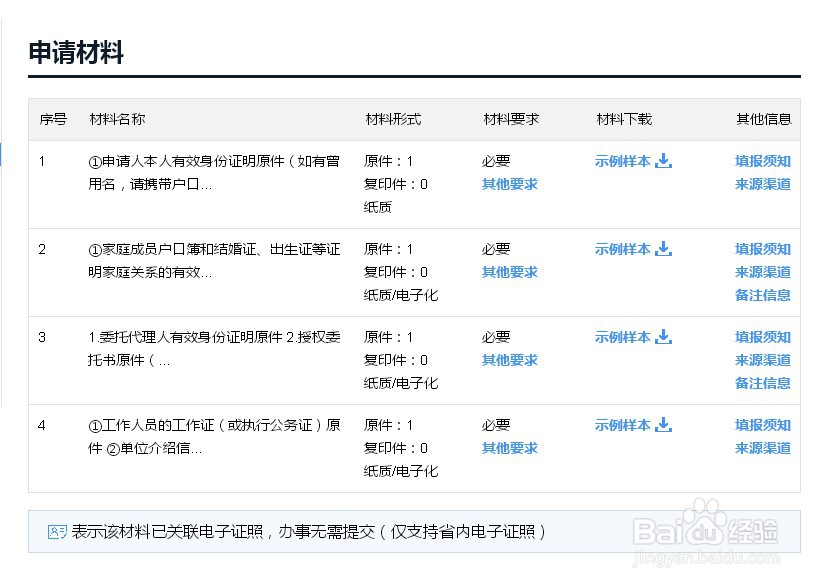Select the 材料名称 column header
Image resolution: width=825 pixels, height=586 pixels.
pyautogui.click(x=117, y=119)
